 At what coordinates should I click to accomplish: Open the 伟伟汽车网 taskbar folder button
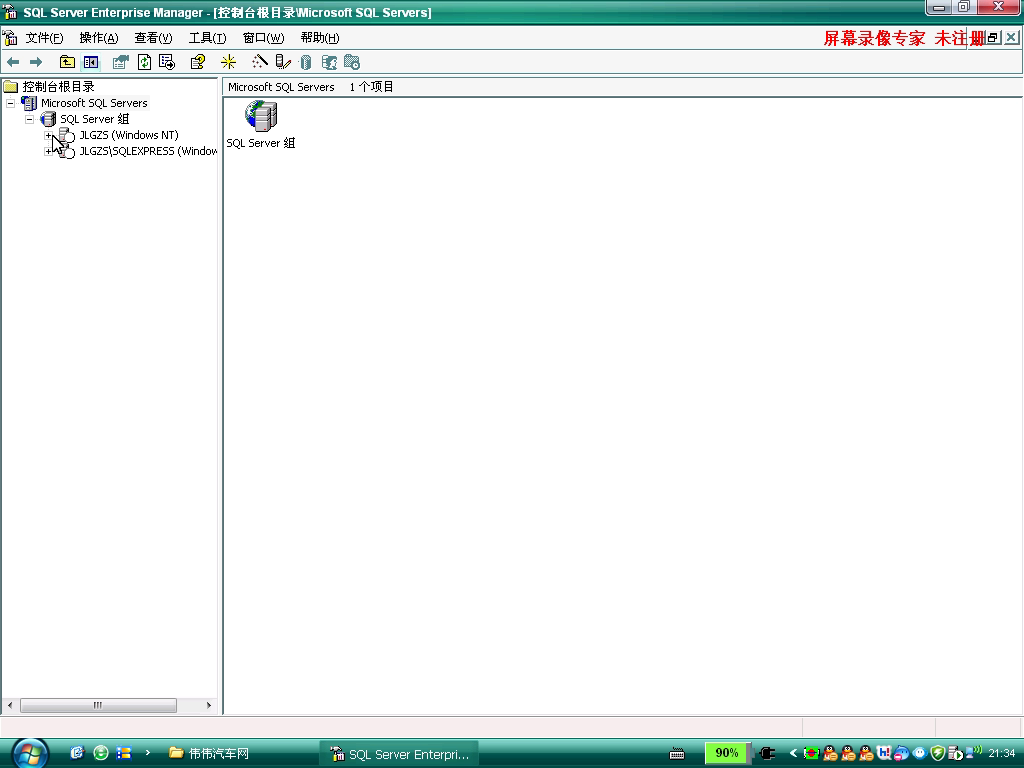(x=209, y=754)
